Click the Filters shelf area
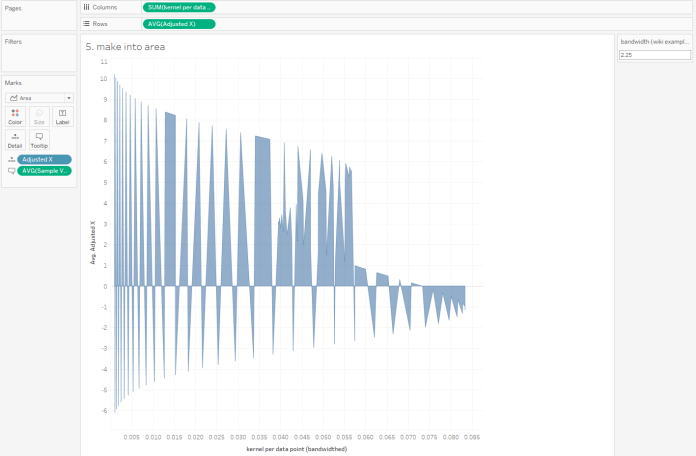 (x=38, y=55)
